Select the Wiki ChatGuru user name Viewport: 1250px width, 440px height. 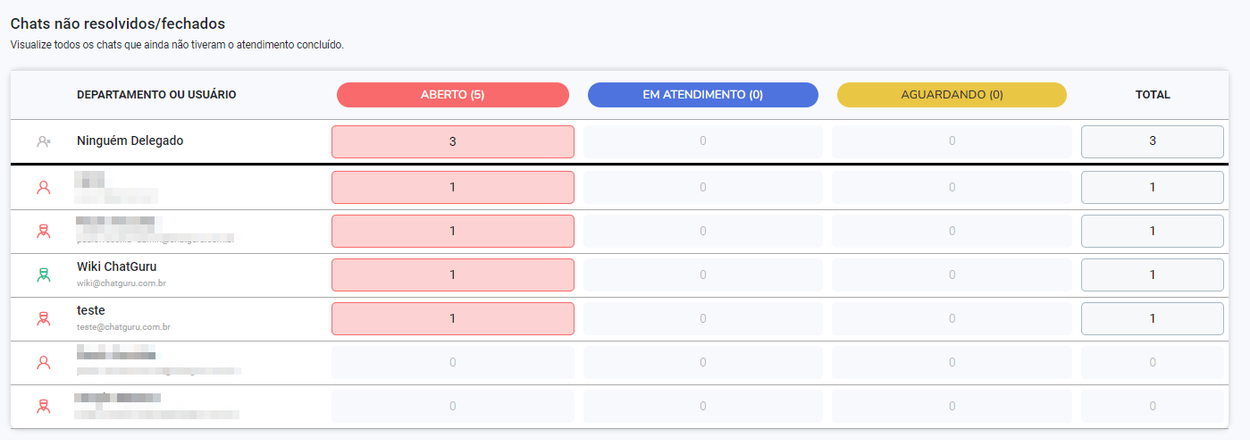117,267
